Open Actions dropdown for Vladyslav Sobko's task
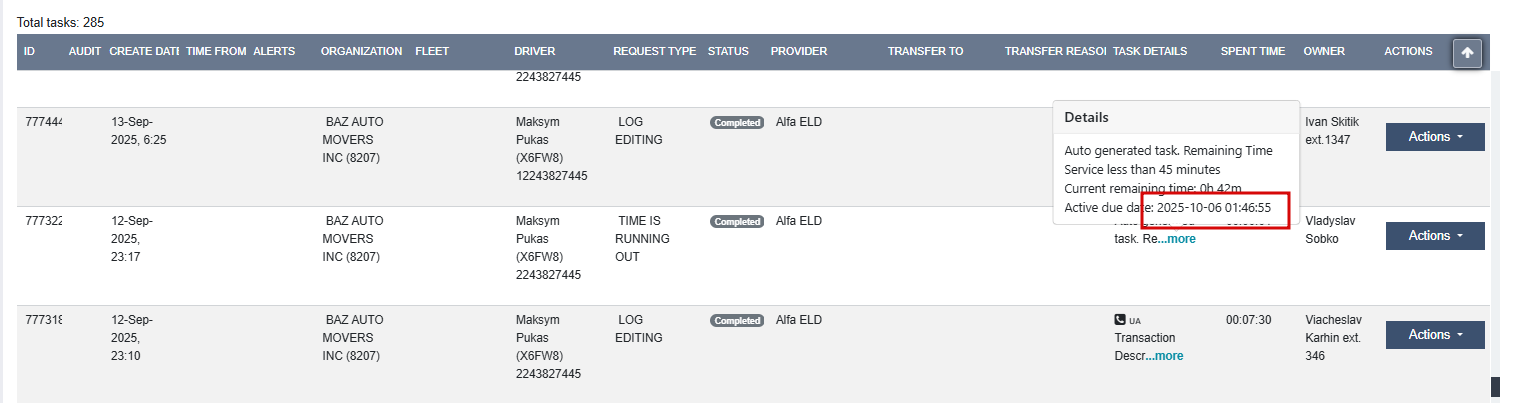This screenshot has height=403, width=1522. pos(1434,236)
